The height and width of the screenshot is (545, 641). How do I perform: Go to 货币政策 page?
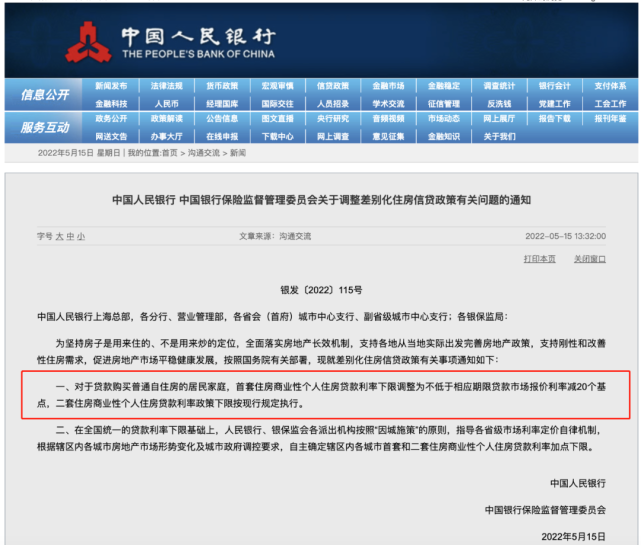222,86
